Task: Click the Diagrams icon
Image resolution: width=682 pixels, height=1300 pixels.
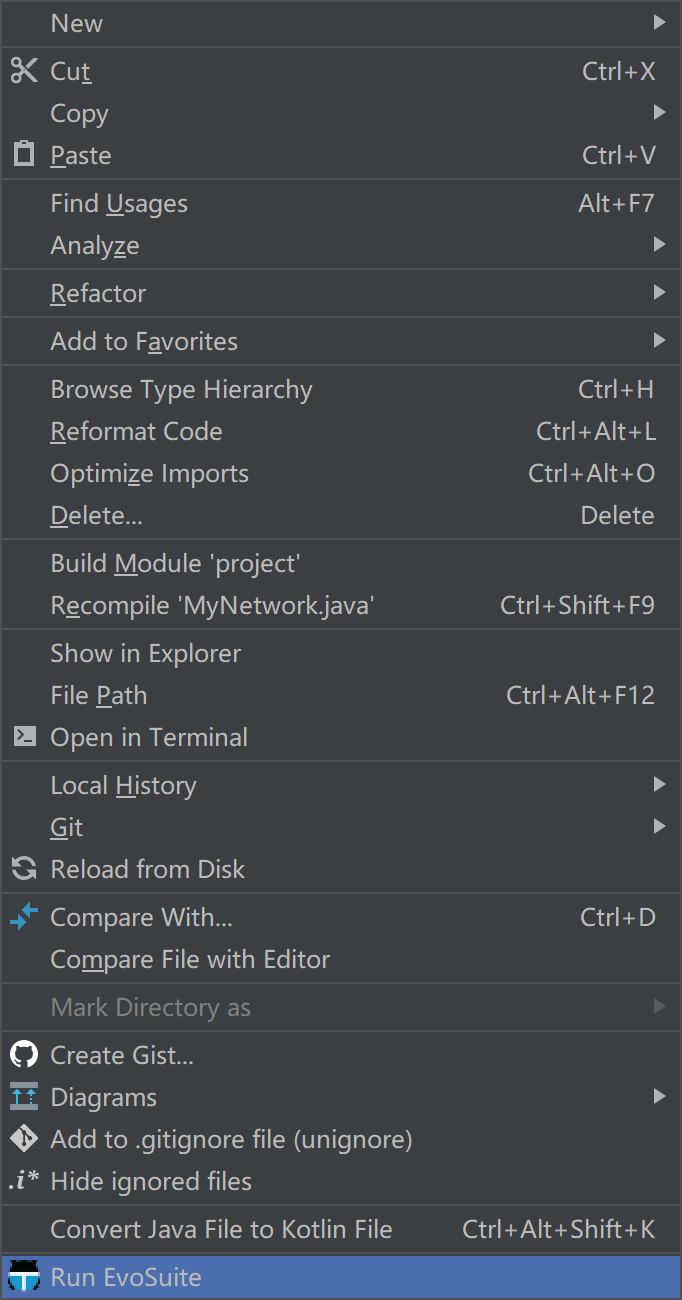Action: 24,1097
